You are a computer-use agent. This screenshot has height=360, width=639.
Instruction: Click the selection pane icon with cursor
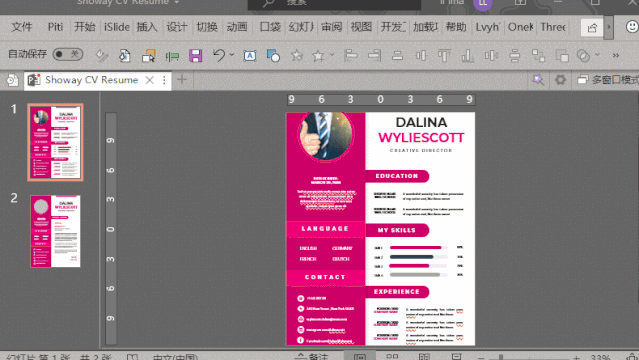[148, 55]
